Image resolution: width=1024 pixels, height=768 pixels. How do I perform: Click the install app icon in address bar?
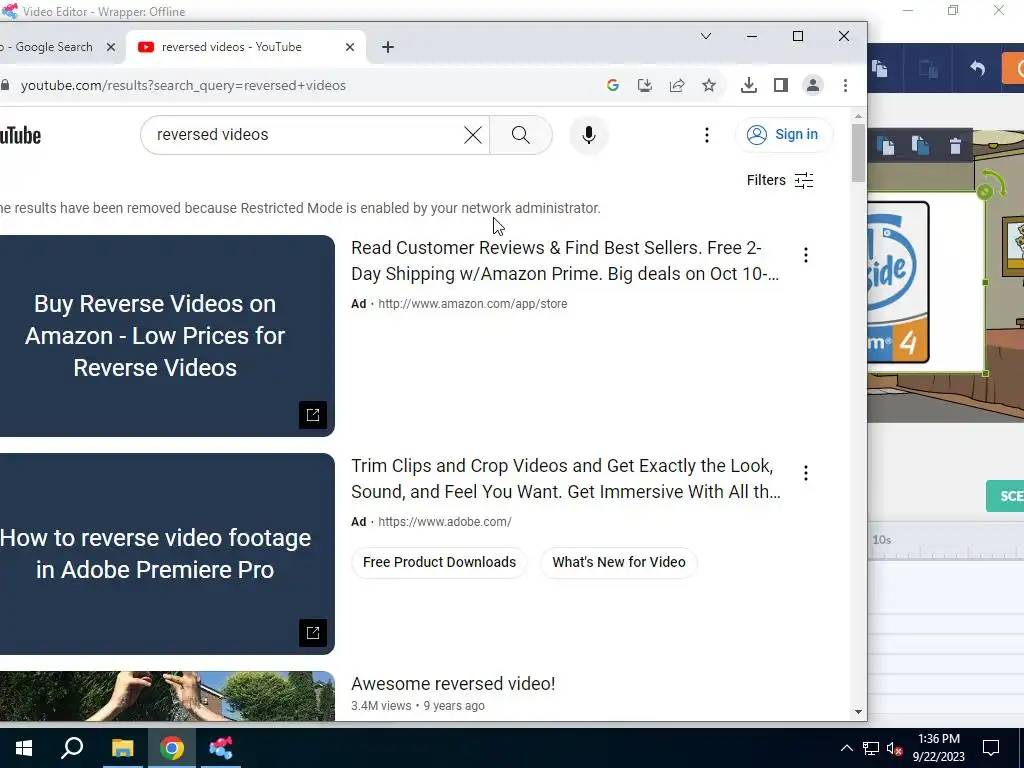[645, 86]
